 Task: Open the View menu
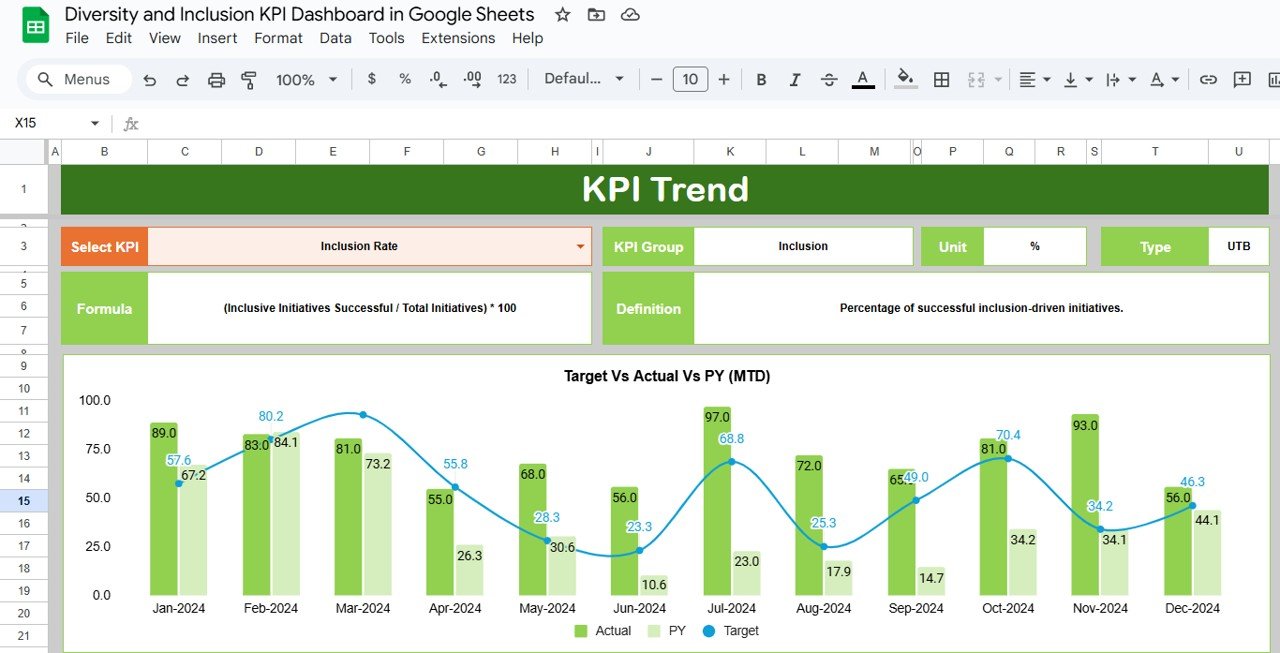[165, 38]
